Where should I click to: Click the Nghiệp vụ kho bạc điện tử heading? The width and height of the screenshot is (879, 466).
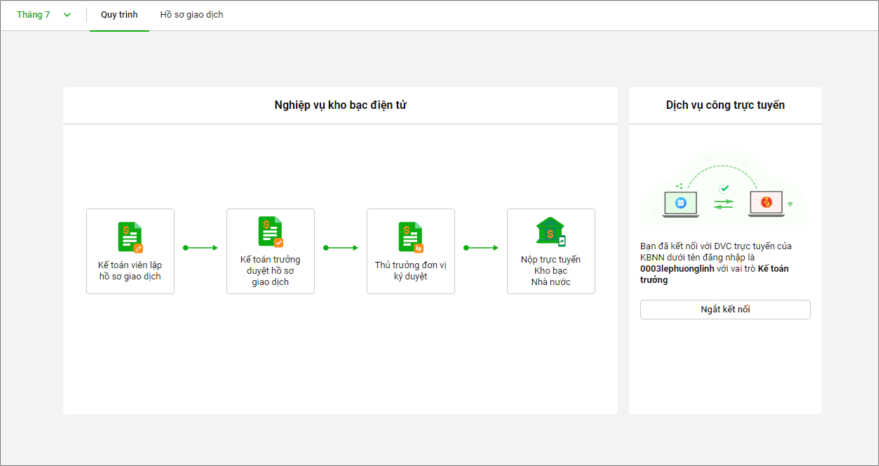point(340,105)
